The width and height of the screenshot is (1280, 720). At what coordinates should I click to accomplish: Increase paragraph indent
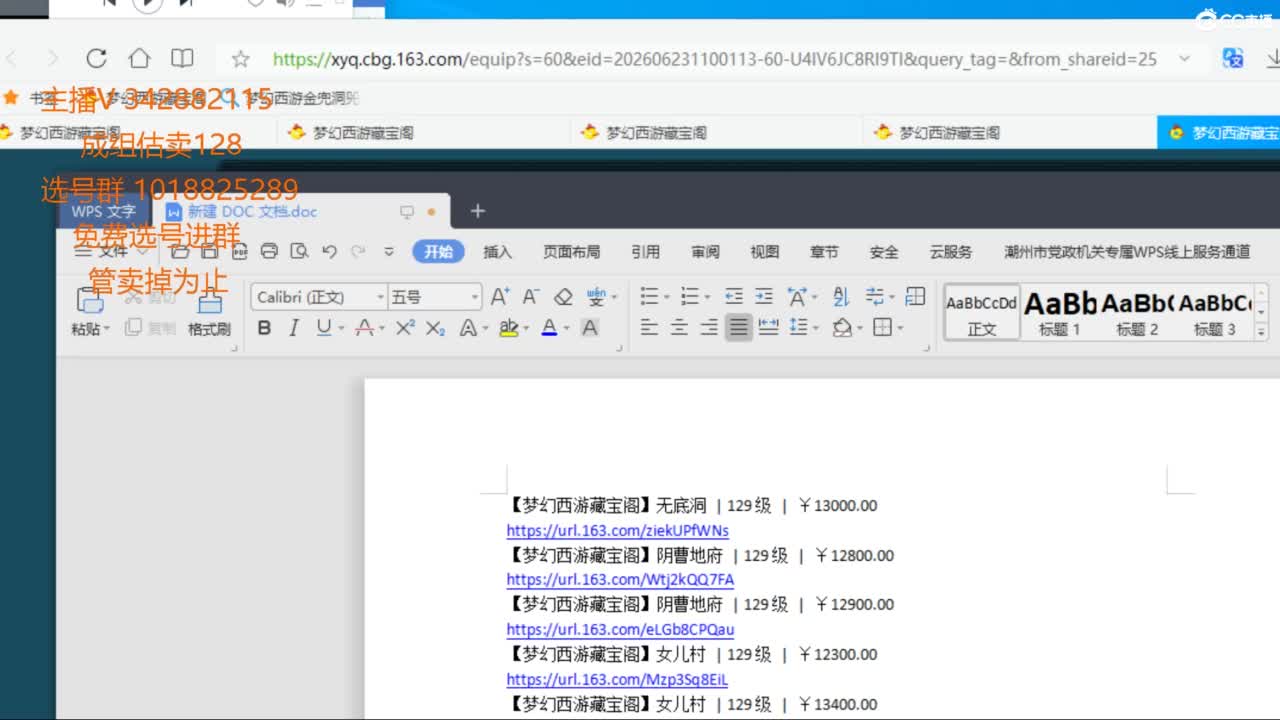tap(764, 297)
